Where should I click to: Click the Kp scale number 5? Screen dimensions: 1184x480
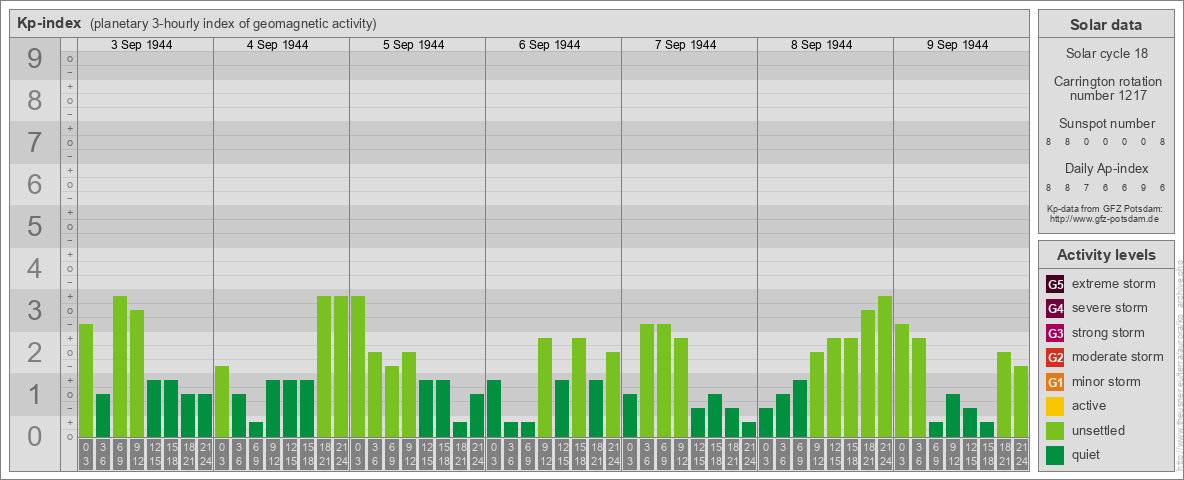(34, 226)
